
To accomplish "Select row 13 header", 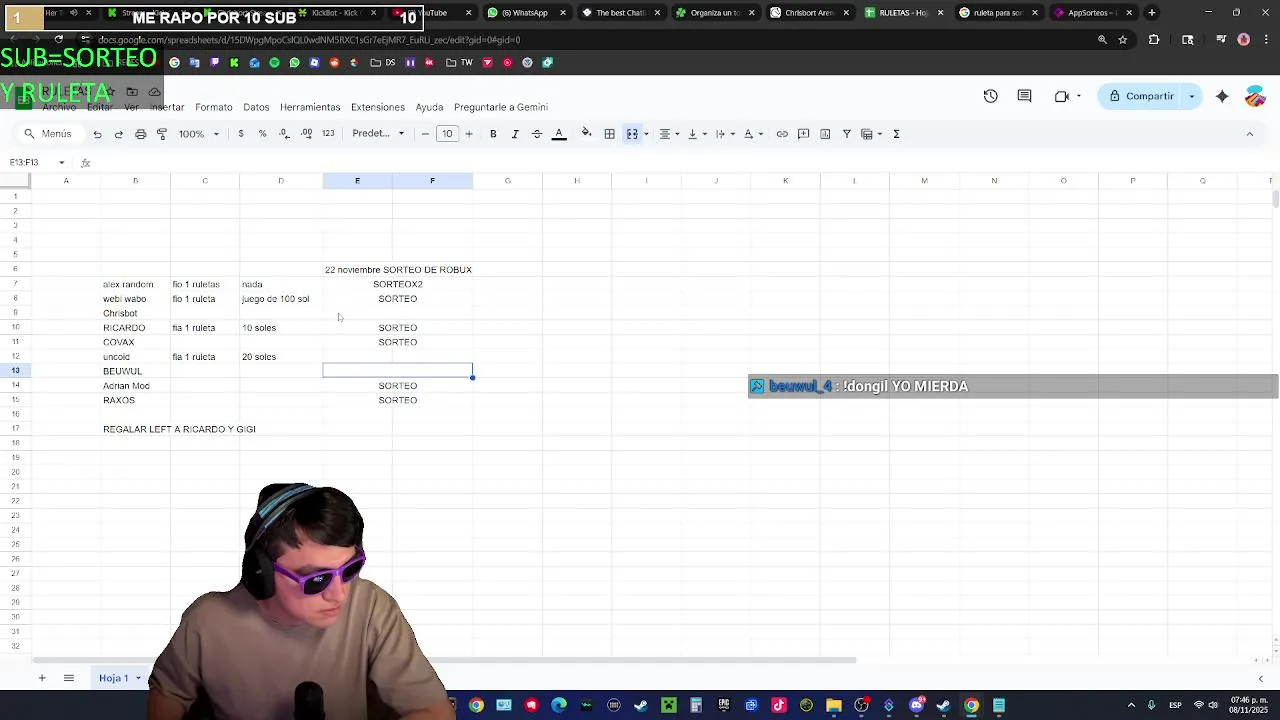I will coord(15,371).
